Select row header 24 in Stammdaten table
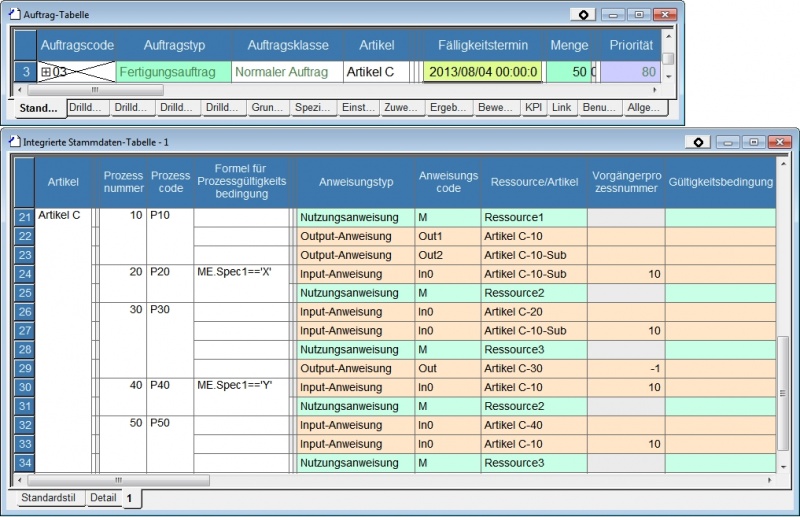 [x=25, y=274]
